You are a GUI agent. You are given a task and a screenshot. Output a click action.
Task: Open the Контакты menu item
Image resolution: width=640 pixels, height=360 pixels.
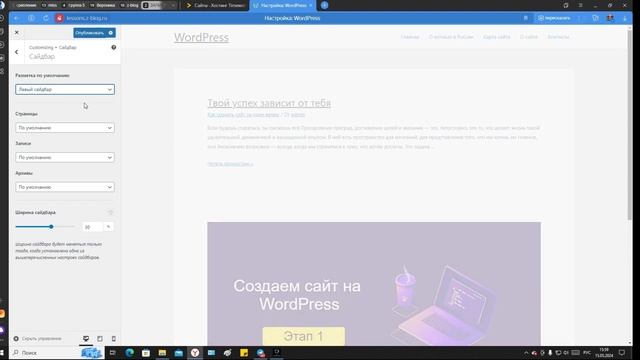point(558,37)
